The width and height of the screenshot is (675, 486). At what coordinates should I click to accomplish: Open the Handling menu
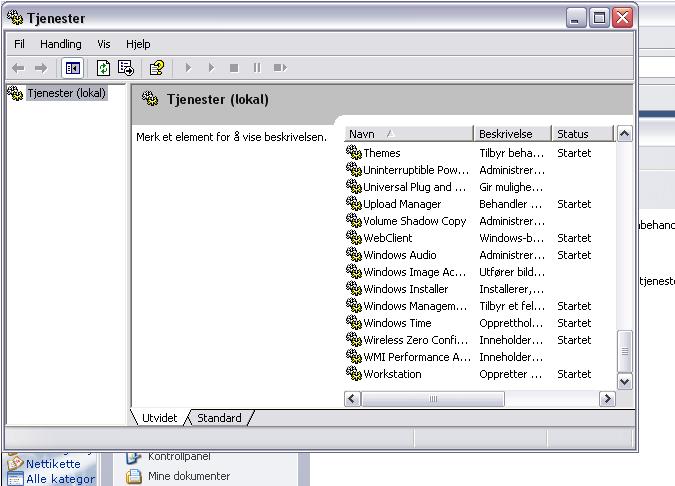tap(61, 44)
